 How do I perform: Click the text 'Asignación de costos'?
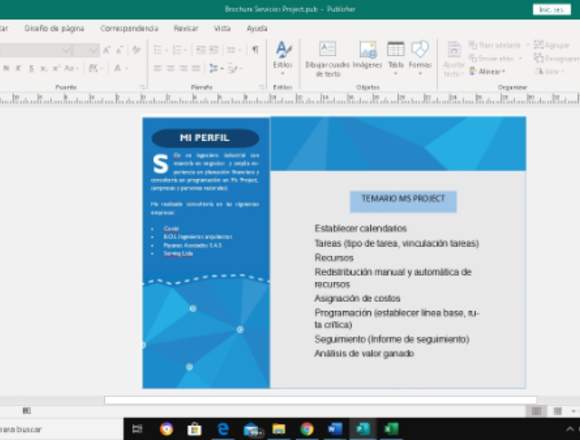357,298
